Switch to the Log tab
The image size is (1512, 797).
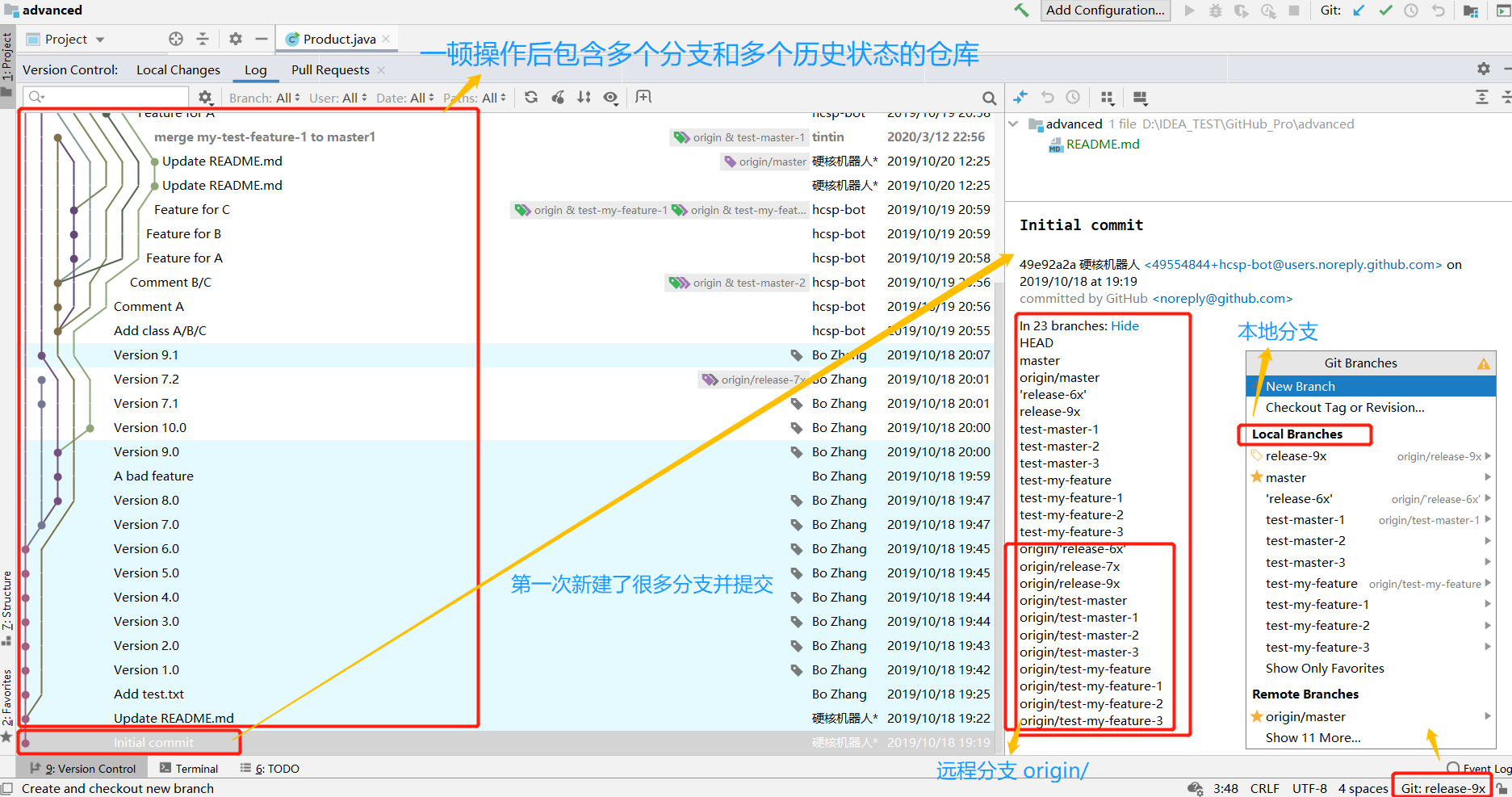(x=256, y=69)
